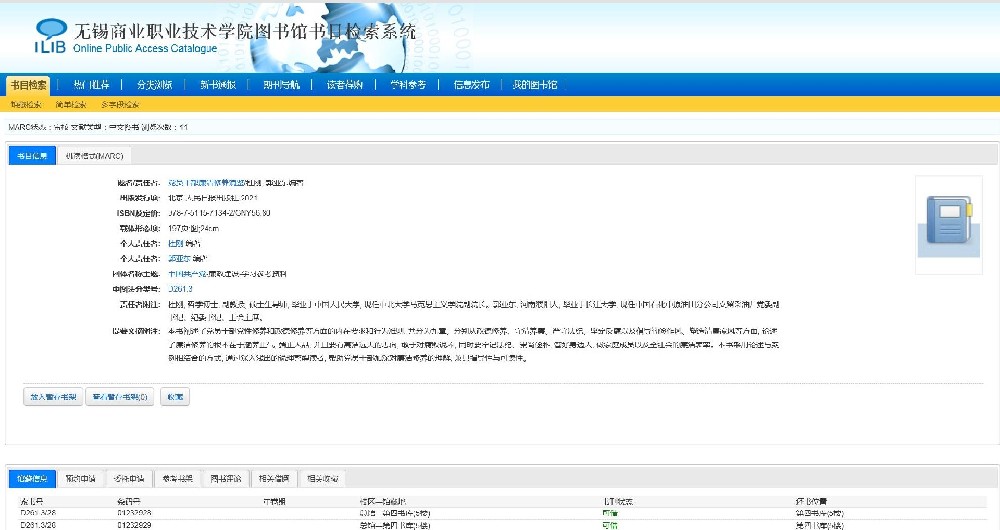Go to the 热门推荐 menu item
Viewport: 1000px width, 530px height.
pyautogui.click(x=92, y=85)
